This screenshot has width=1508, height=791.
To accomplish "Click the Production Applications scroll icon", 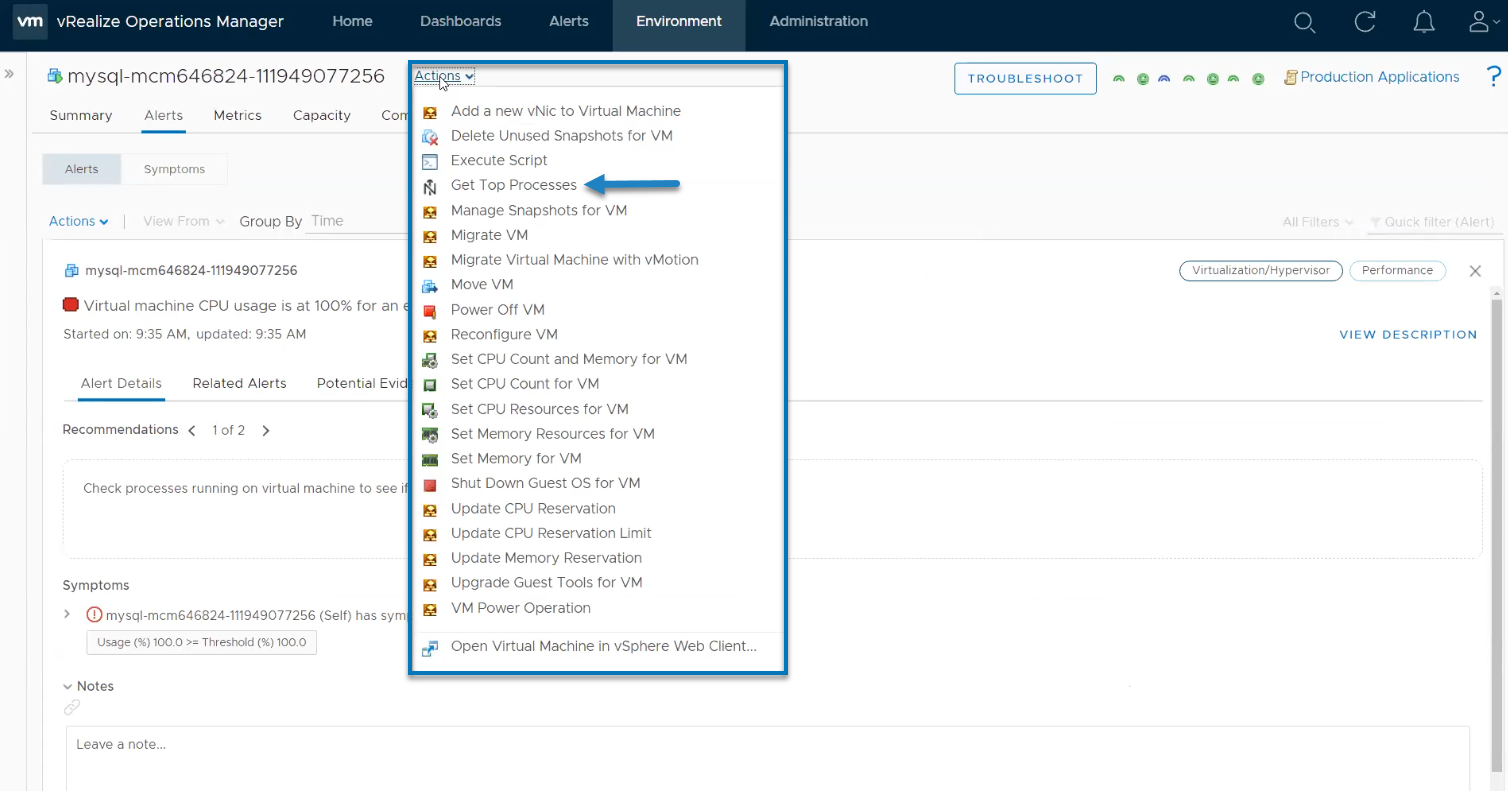I will [x=1290, y=77].
